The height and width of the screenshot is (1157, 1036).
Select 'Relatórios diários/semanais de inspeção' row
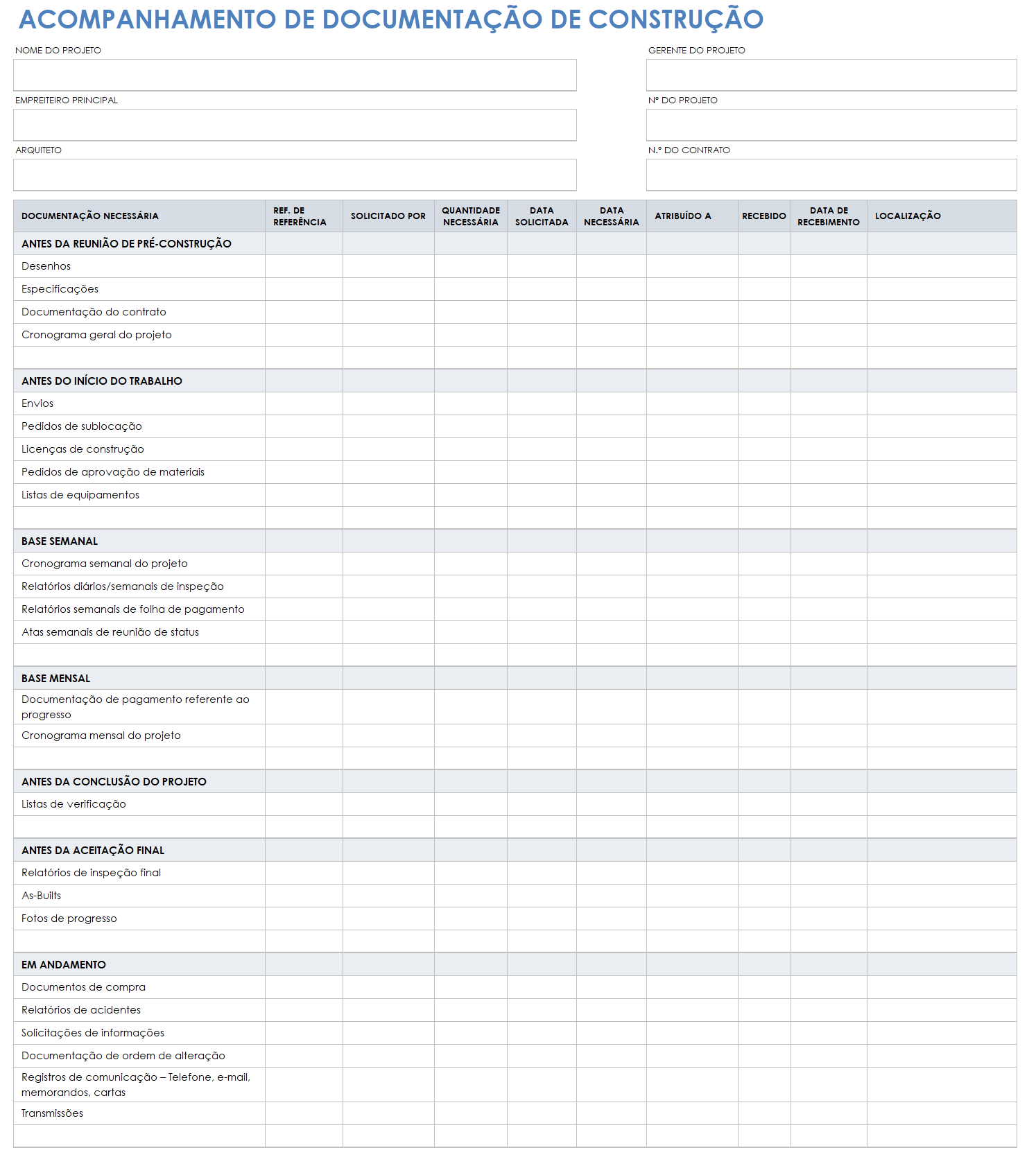(515, 586)
